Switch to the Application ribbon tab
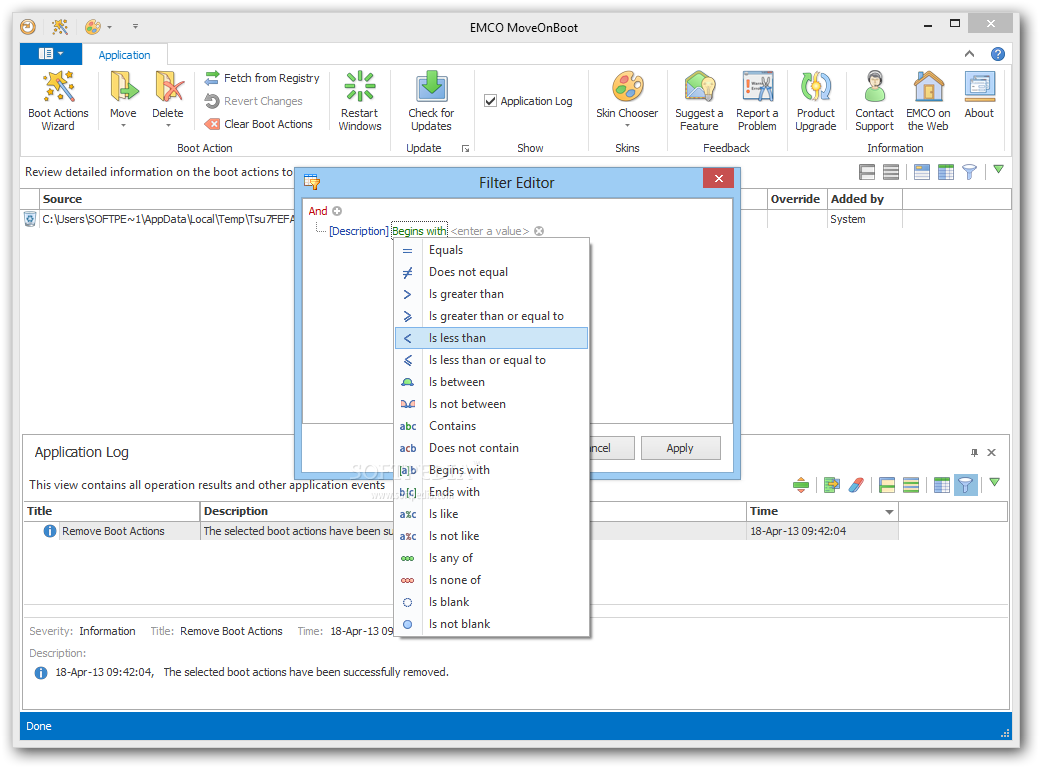Image resolution: width=1040 pixels, height=768 pixels. coord(124,55)
